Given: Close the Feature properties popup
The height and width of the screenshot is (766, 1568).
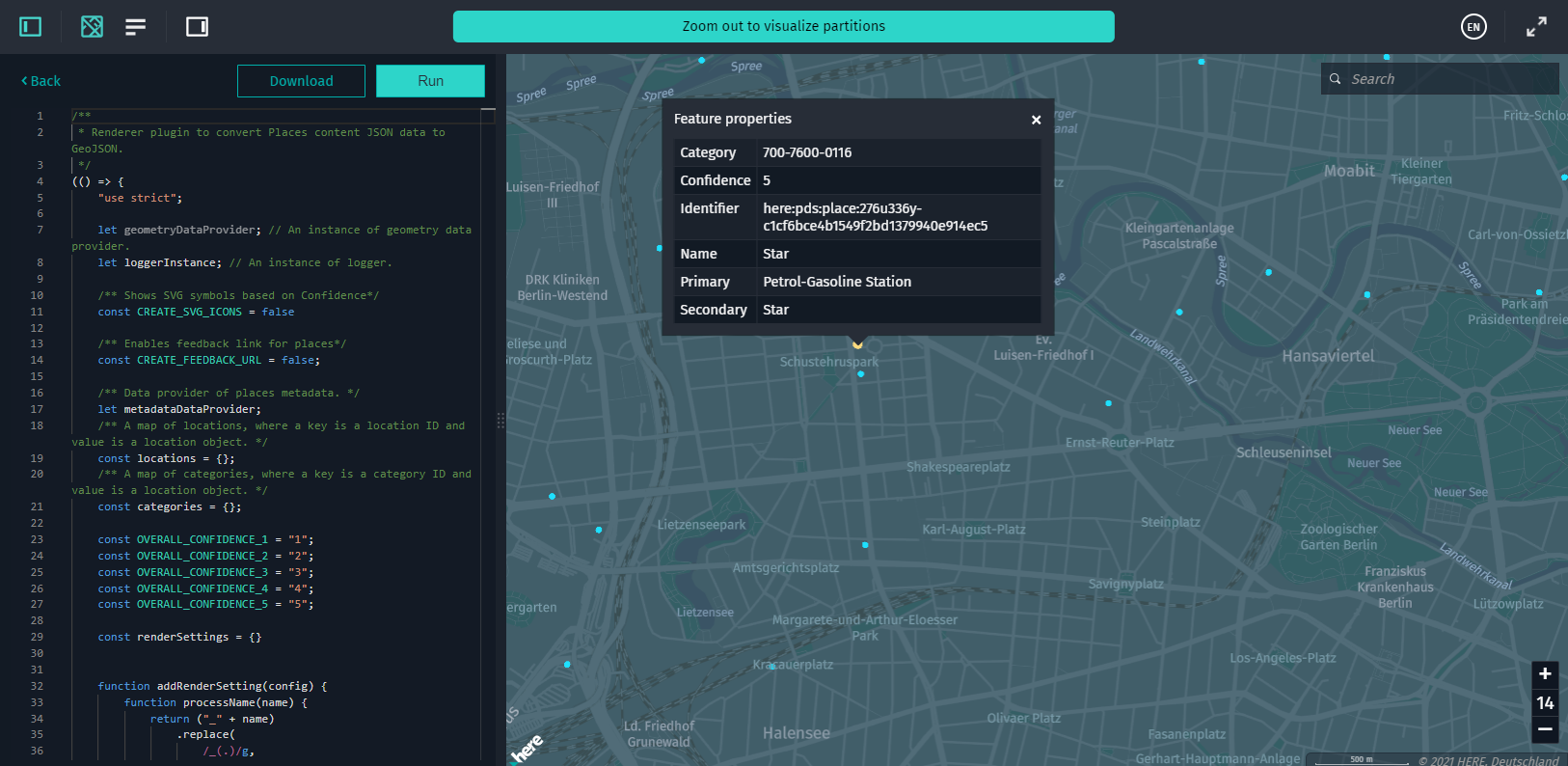Looking at the screenshot, I should [1036, 120].
